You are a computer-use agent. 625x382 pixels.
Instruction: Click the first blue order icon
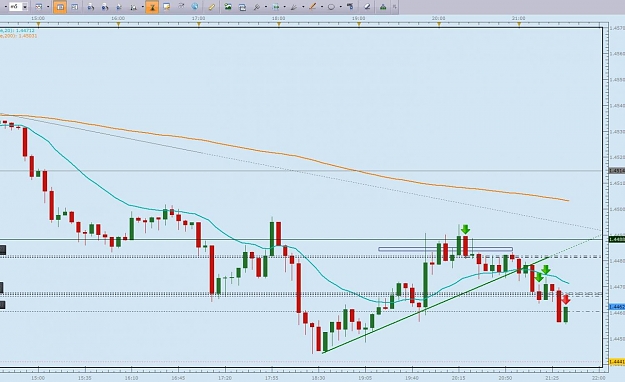(91, 7)
